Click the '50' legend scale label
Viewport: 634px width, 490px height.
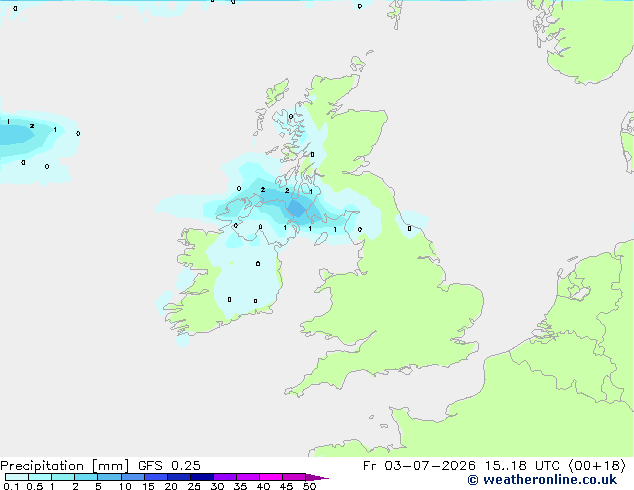click(309, 486)
